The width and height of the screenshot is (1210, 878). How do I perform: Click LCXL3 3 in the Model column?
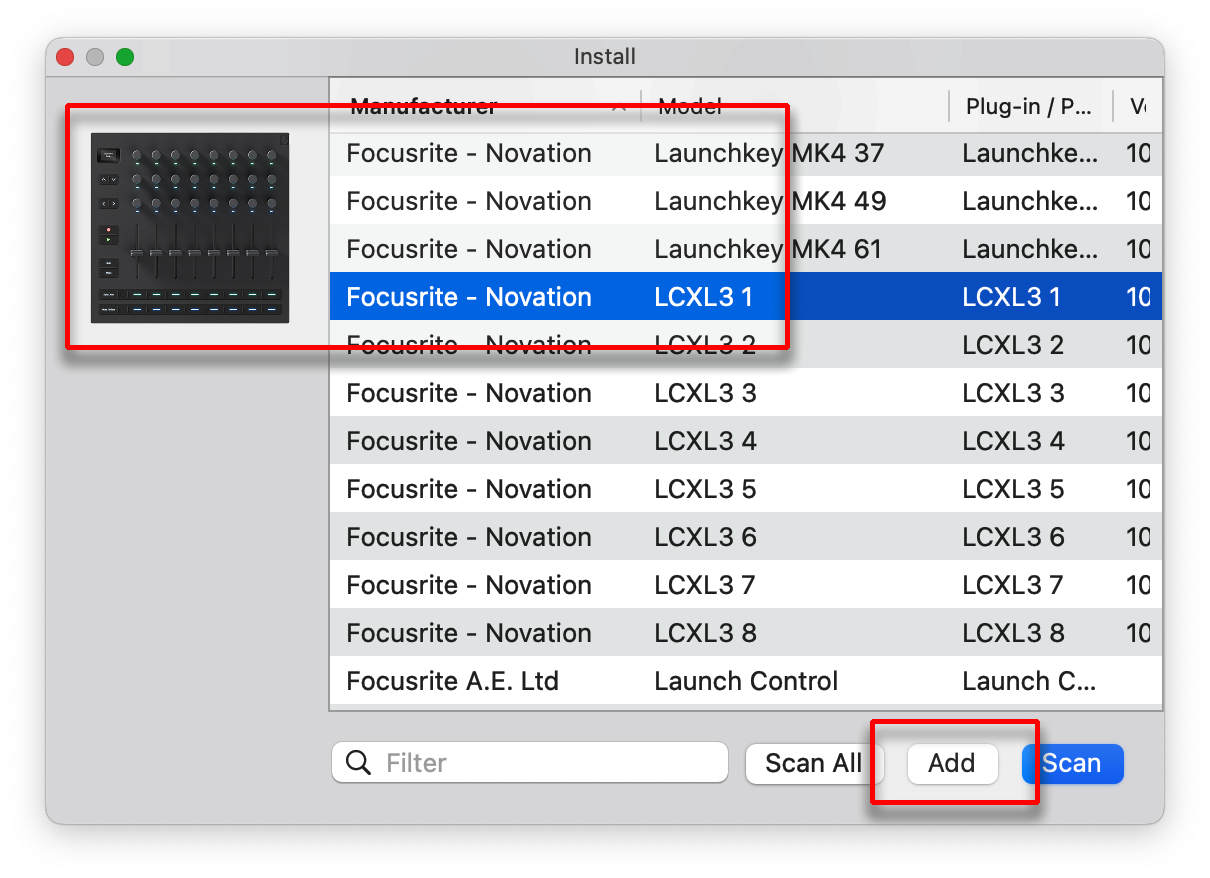point(704,393)
